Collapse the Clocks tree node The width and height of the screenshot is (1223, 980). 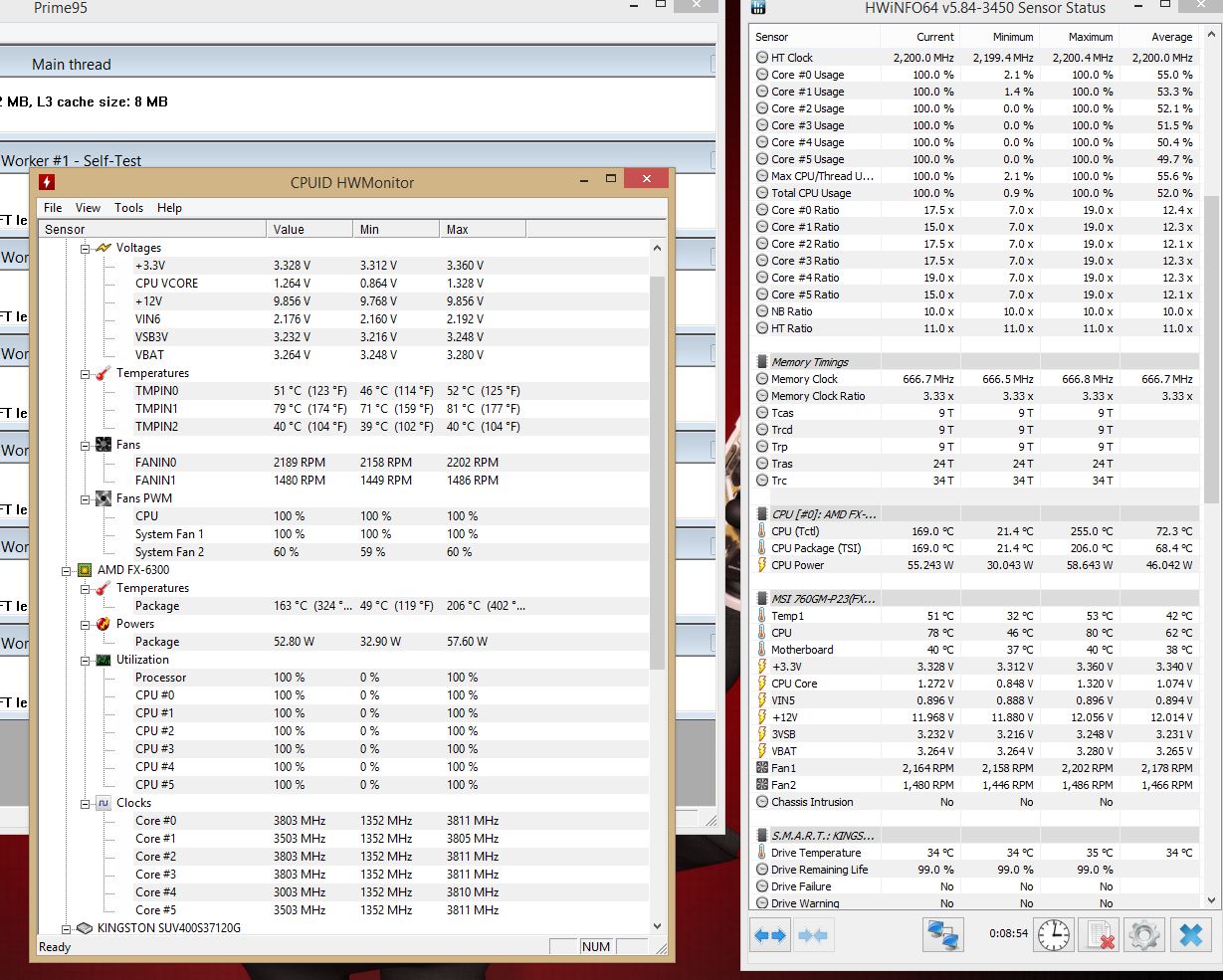click(85, 803)
